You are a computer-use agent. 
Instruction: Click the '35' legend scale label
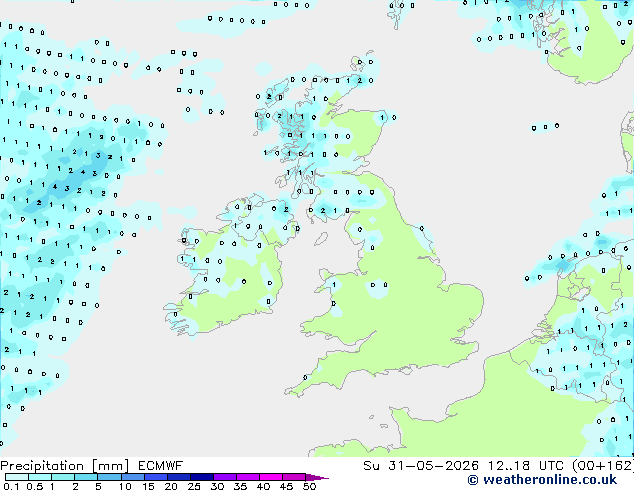(x=240, y=486)
